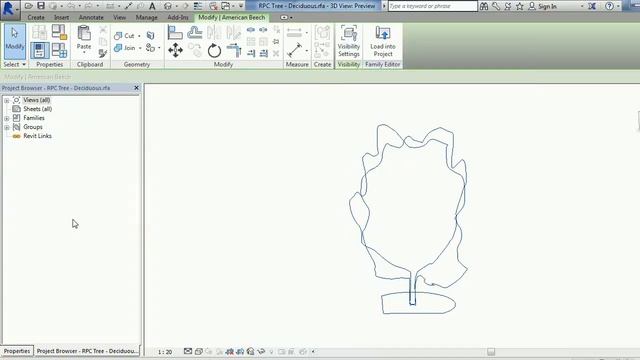This screenshot has width=640, height=360.
Task: Select the Trim/Extend to Corner tool
Action: pyautogui.click(x=234, y=50)
